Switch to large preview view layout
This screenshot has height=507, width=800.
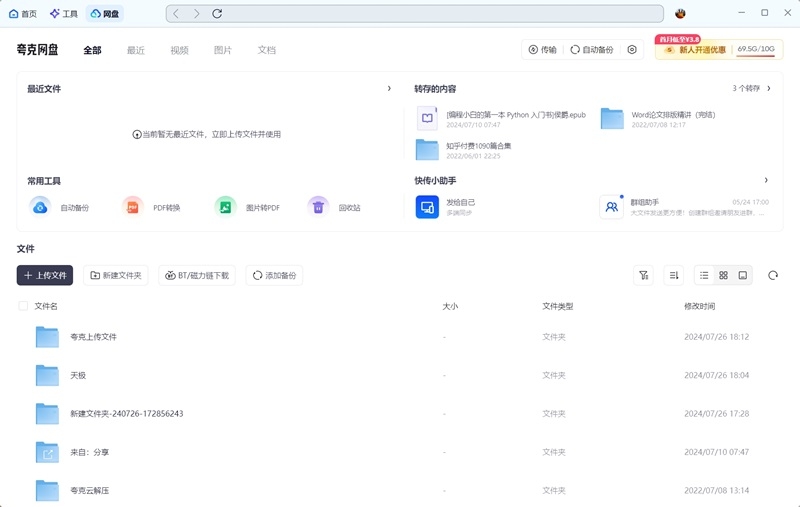point(743,275)
